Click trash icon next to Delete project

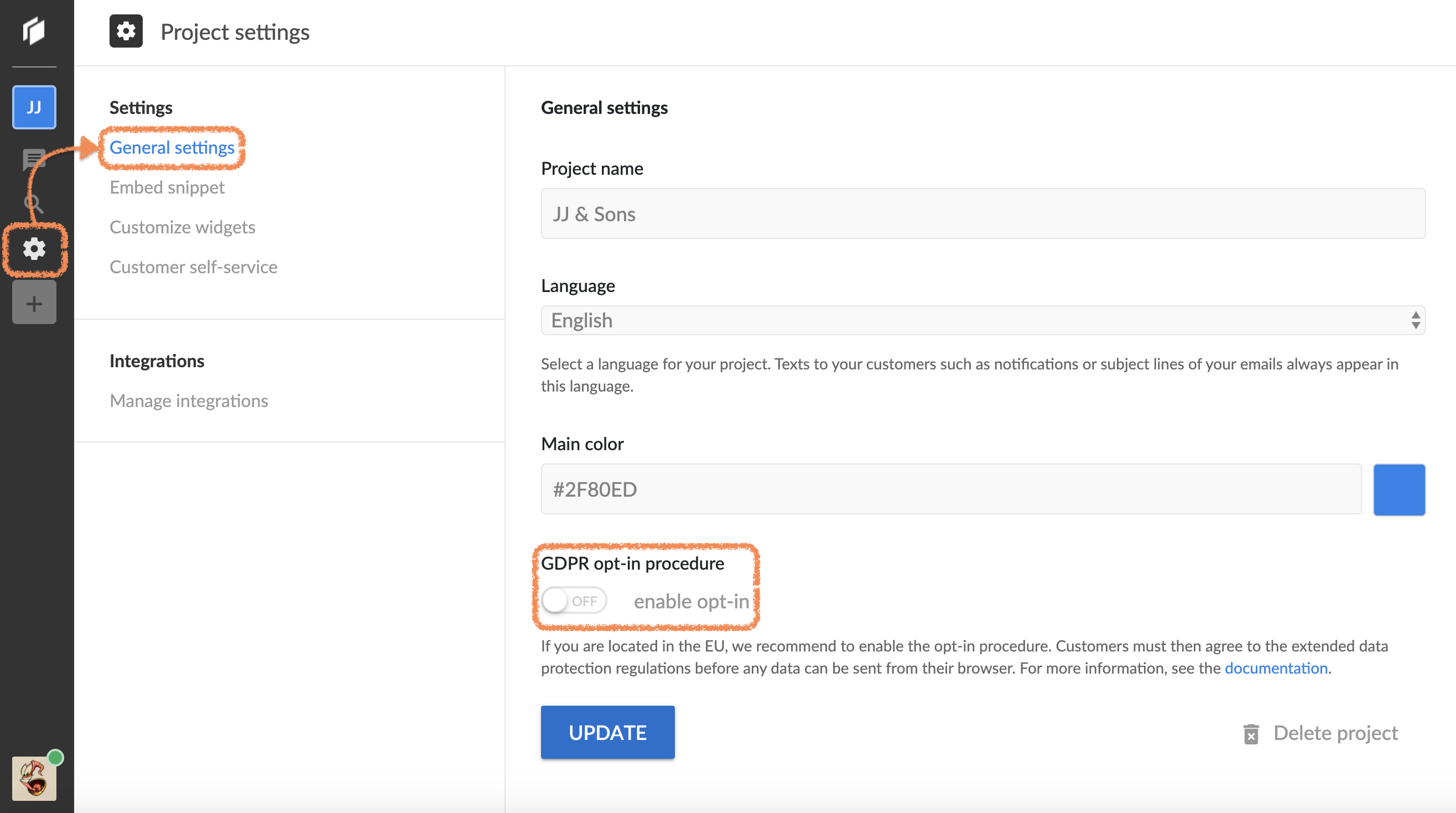[1251, 734]
